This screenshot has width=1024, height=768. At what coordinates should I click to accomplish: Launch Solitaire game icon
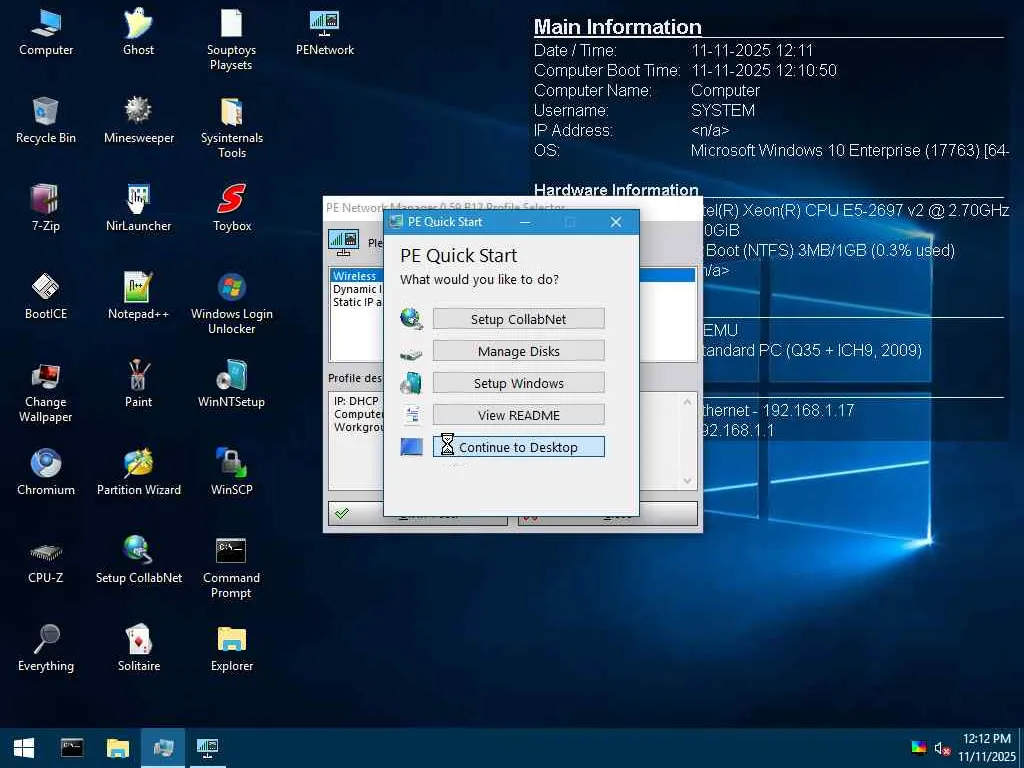(138, 648)
